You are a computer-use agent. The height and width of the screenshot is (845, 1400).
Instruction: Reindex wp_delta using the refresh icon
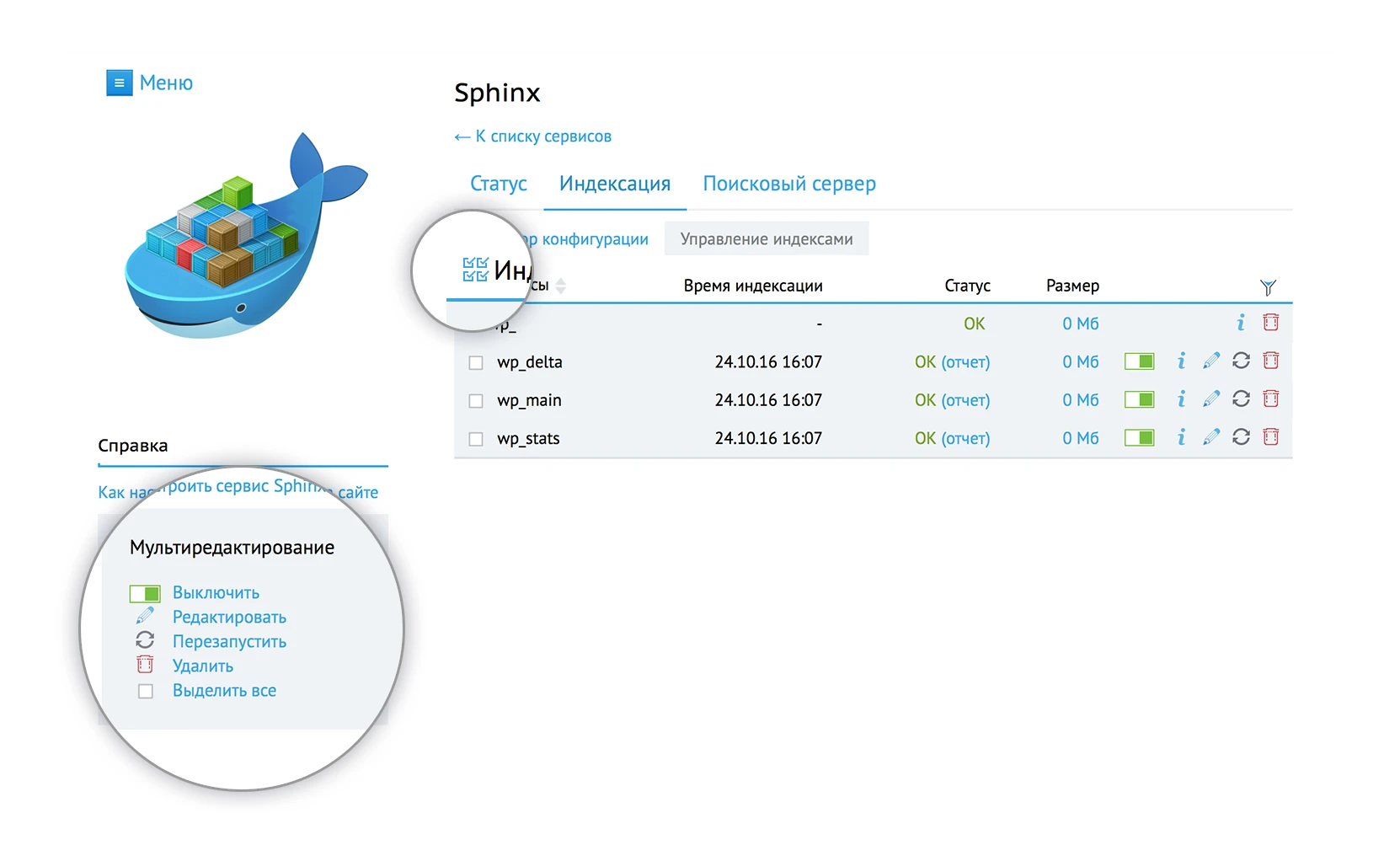pyautogui.click(x=1241, y=361)
